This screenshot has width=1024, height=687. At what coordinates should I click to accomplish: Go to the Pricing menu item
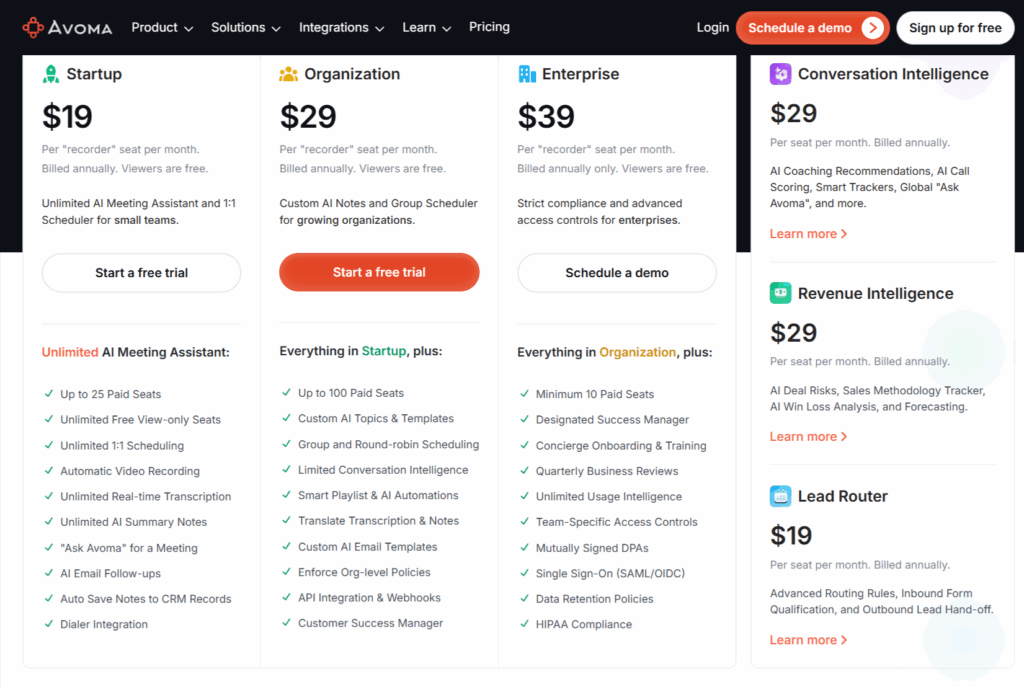tap(489, 27)
